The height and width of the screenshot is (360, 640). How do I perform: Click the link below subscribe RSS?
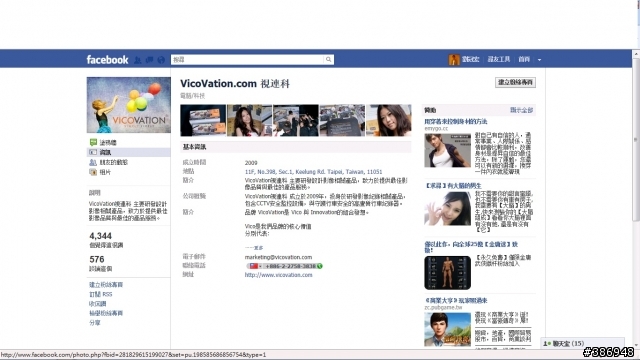click(x=98, y=304)
